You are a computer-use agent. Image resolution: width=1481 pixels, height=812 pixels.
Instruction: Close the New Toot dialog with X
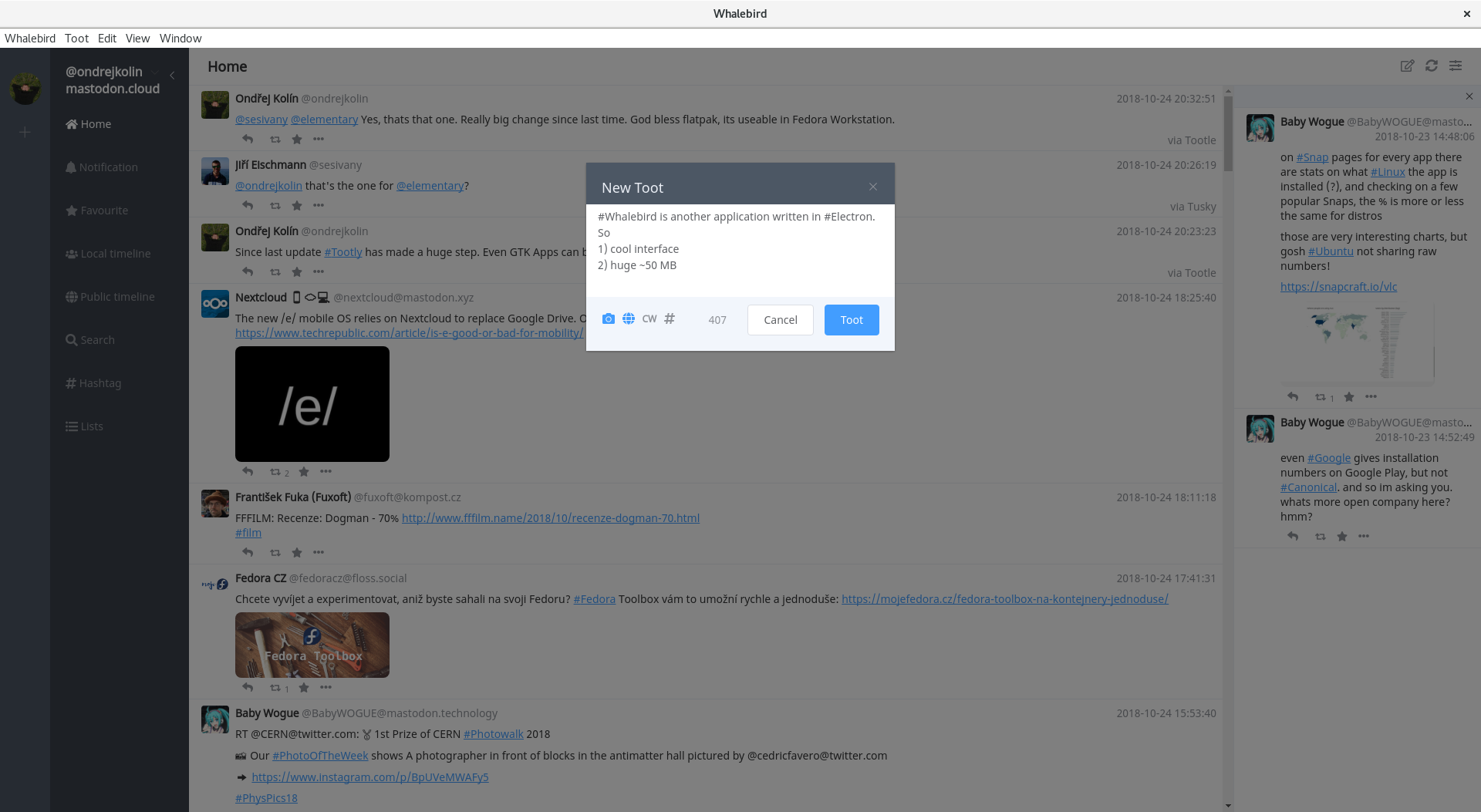point(873,187)
